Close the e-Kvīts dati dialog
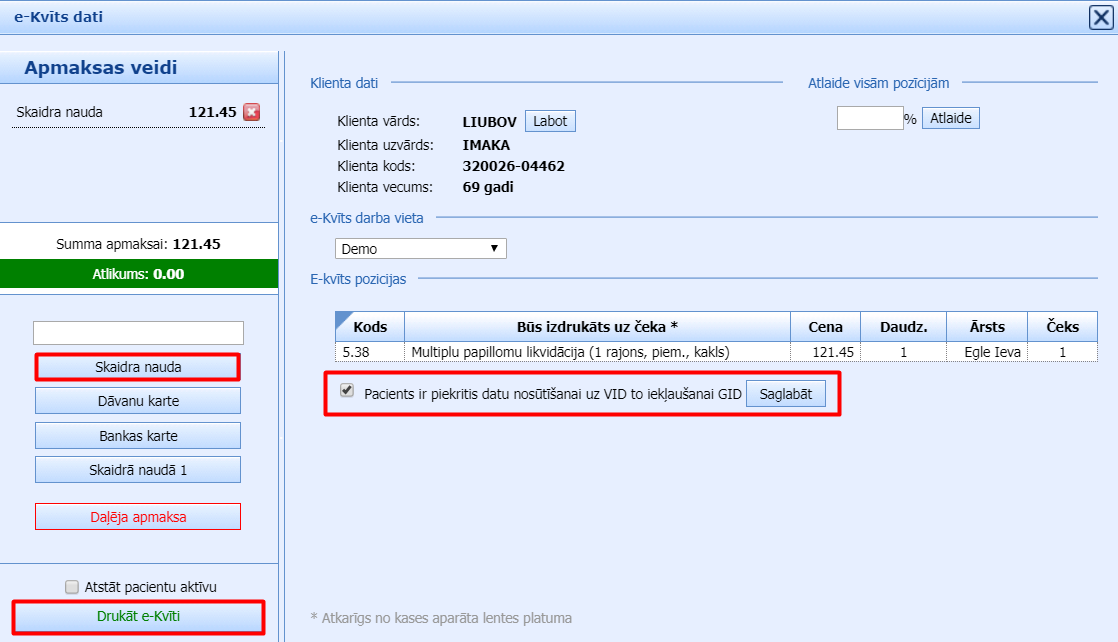This screenshot has width=1118, height=642. (x=1100, y=16)
